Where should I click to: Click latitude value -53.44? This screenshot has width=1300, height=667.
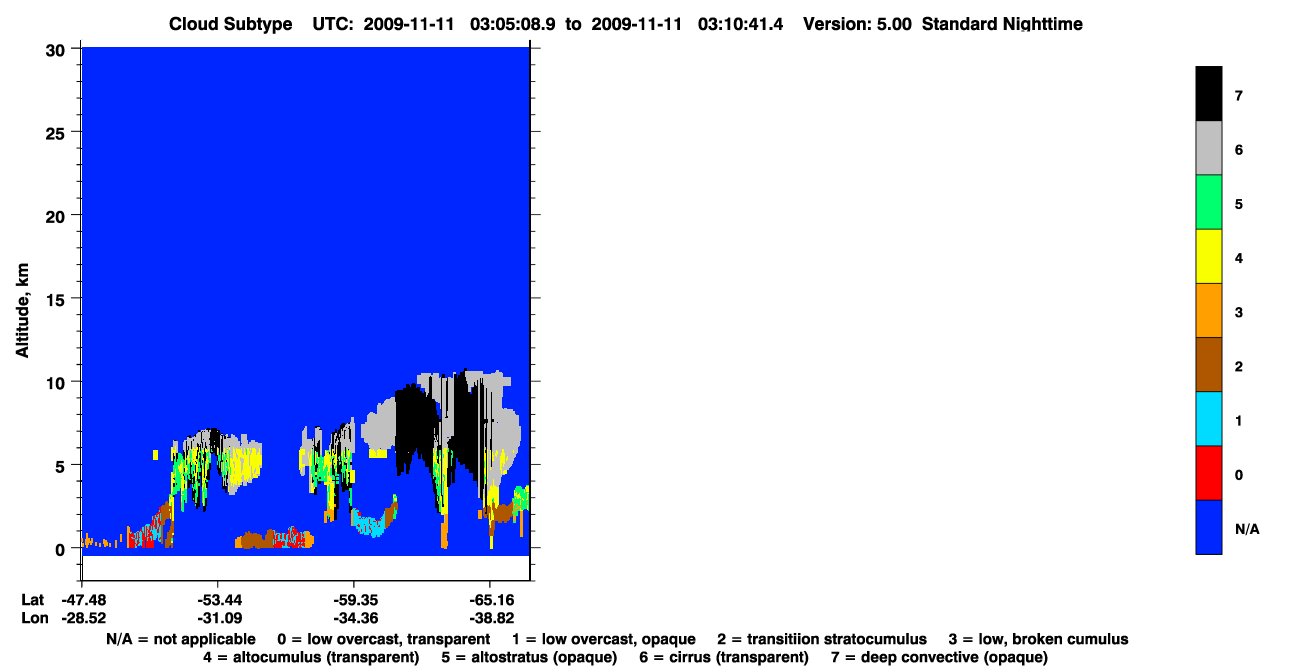218,600
